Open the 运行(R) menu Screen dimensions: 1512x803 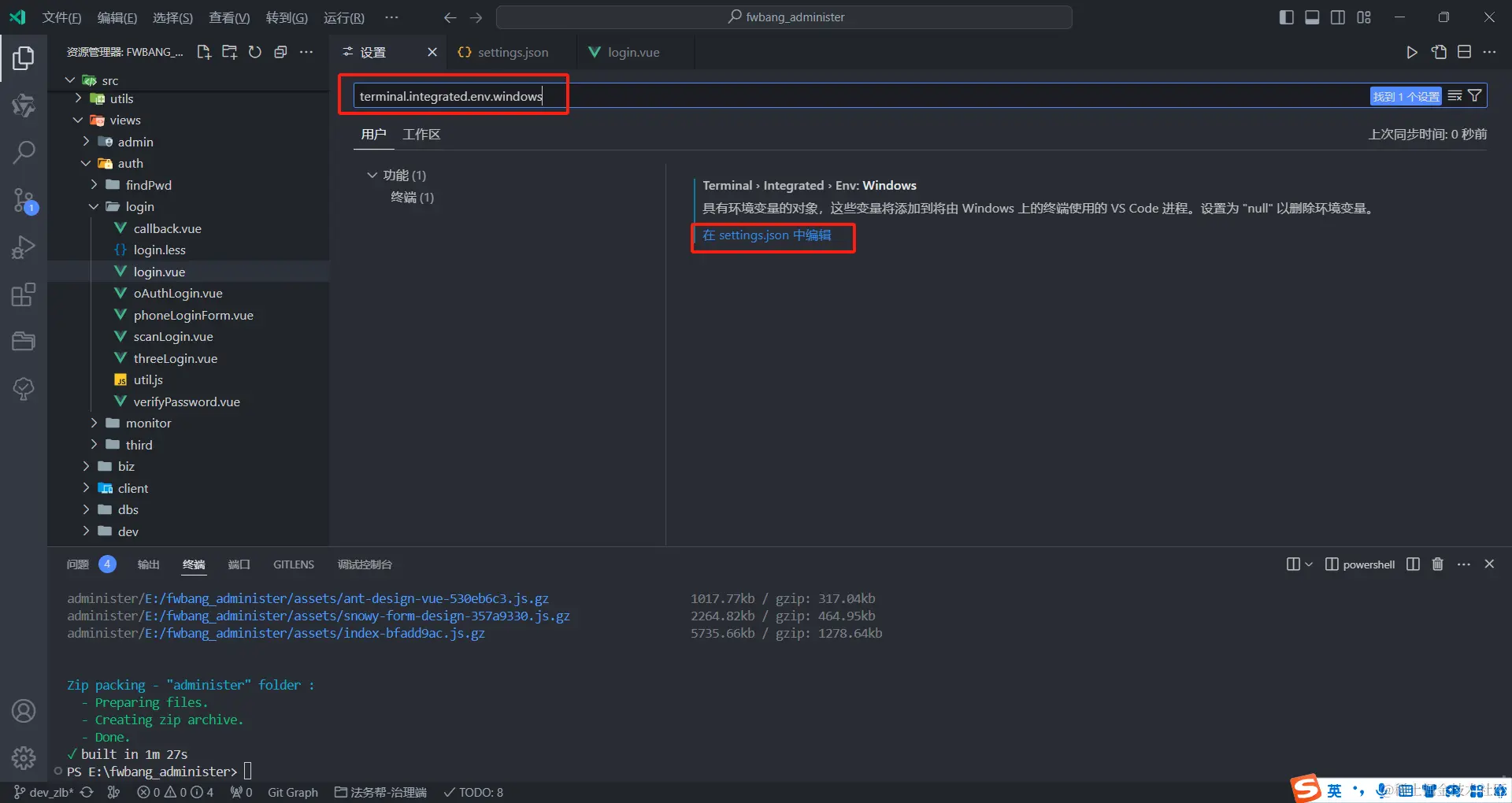pyautogui.click(x=343, y=17)
